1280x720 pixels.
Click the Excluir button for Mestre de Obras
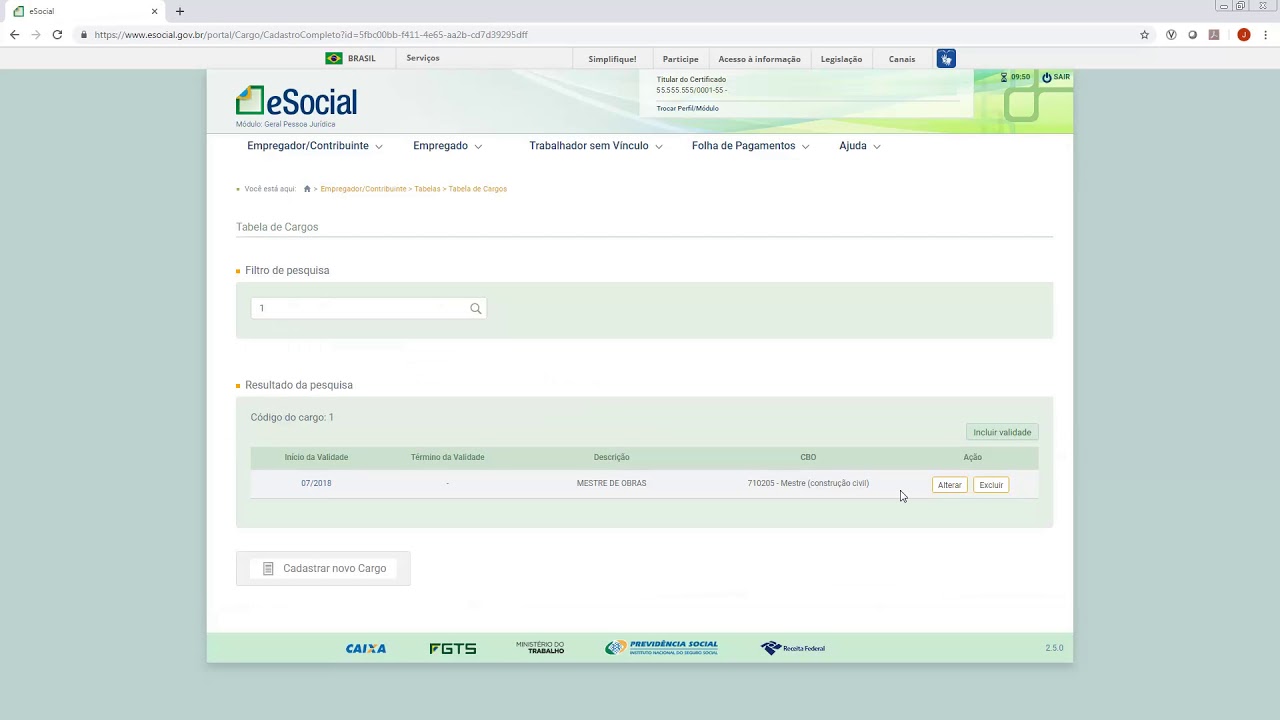tap(991, 485)
